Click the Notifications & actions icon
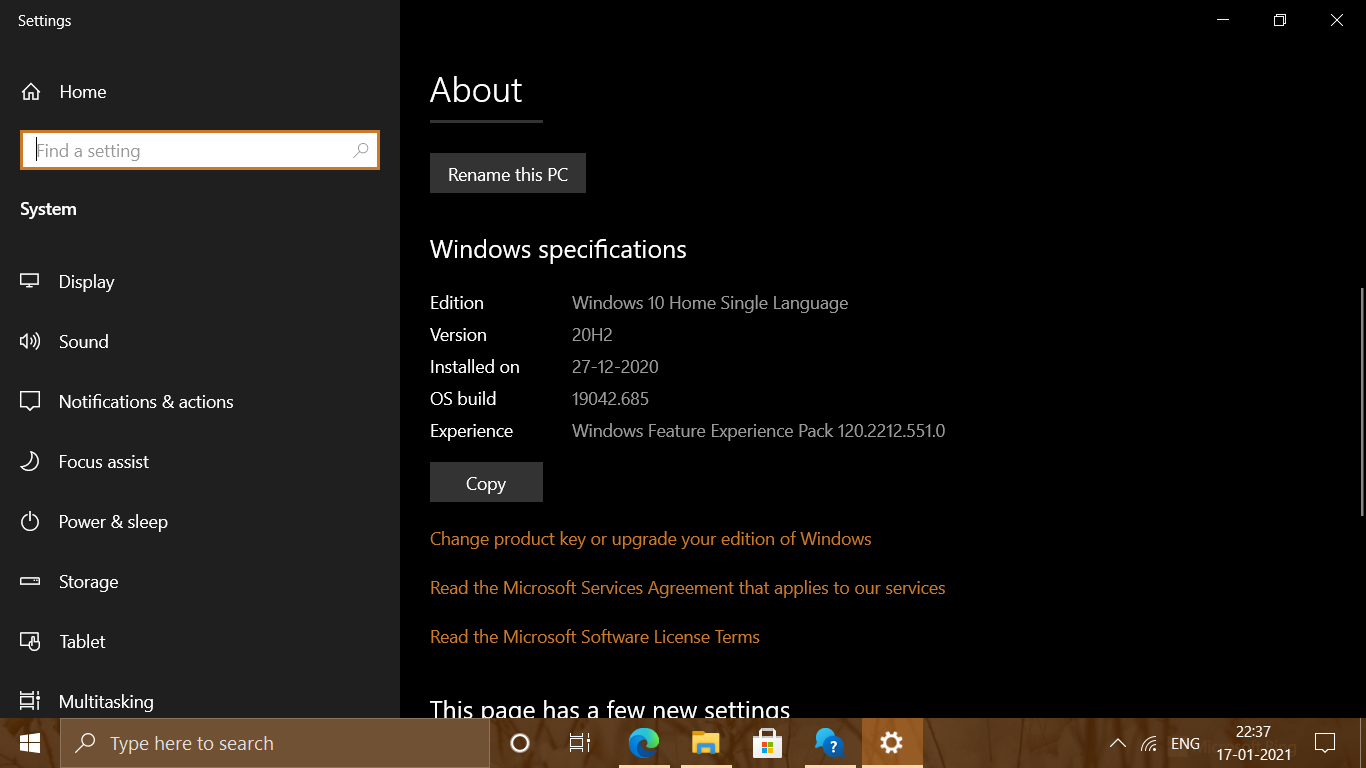Image resolution: width=1366 pixels, height=768 pixels. coord(30,402)
